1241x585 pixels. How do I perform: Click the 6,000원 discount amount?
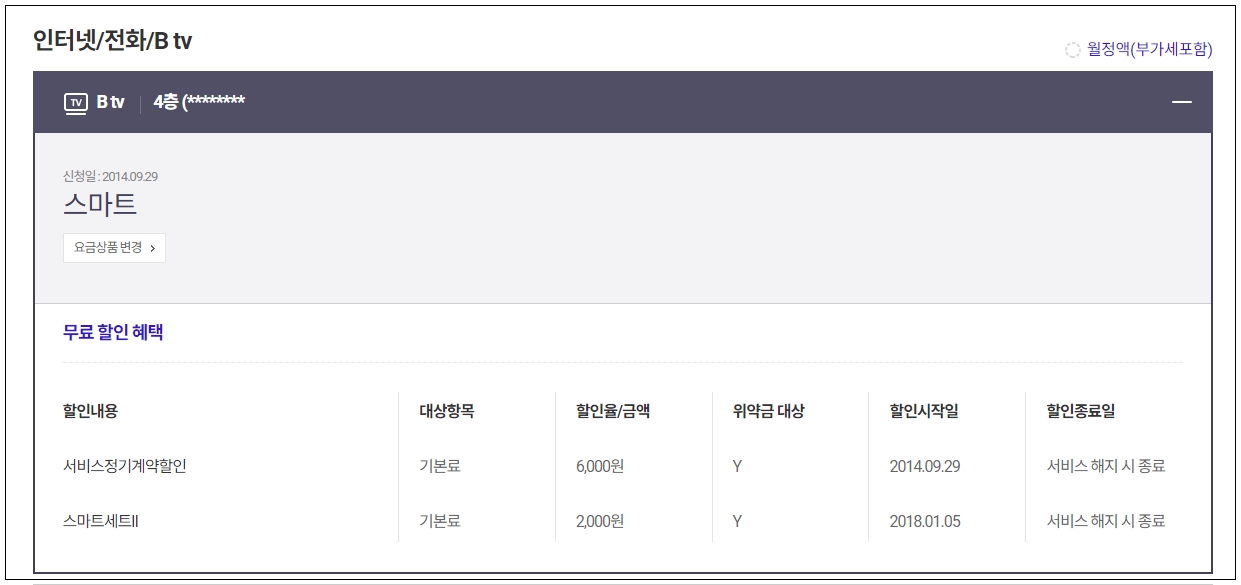click(x=600, y=466)
